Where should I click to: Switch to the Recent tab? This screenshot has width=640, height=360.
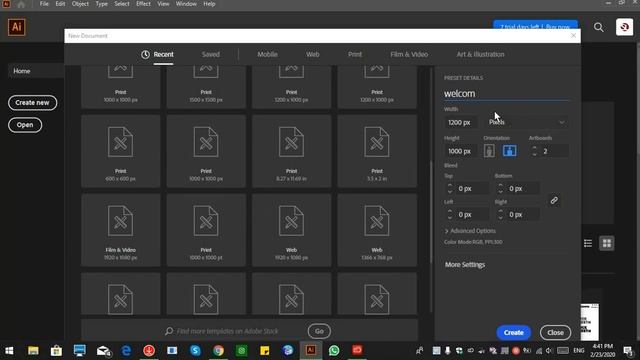pos(163,54)
